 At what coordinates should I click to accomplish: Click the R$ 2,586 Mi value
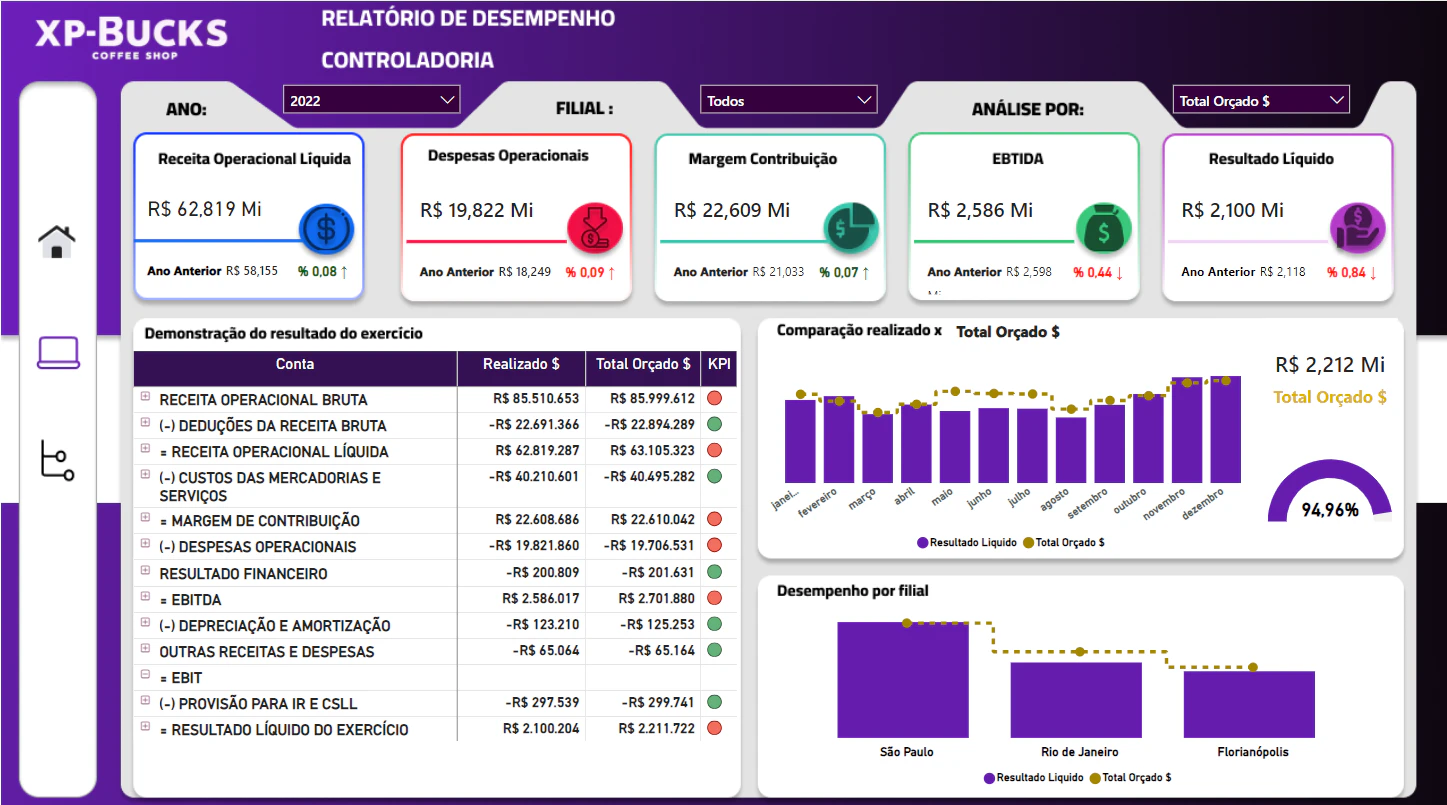(x=980, y=210)
